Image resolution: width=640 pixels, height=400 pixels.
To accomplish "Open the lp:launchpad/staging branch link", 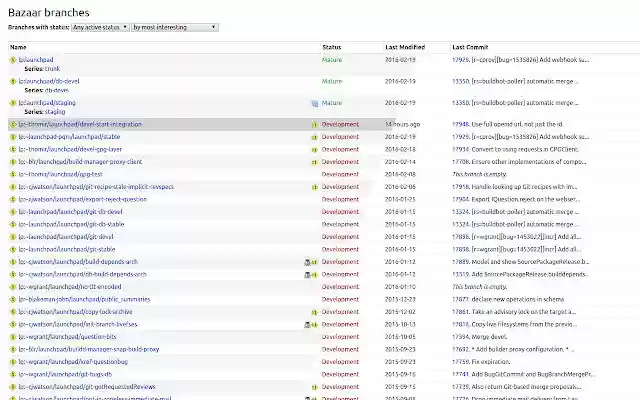I will pyautogui.click(x=47, y=103).
